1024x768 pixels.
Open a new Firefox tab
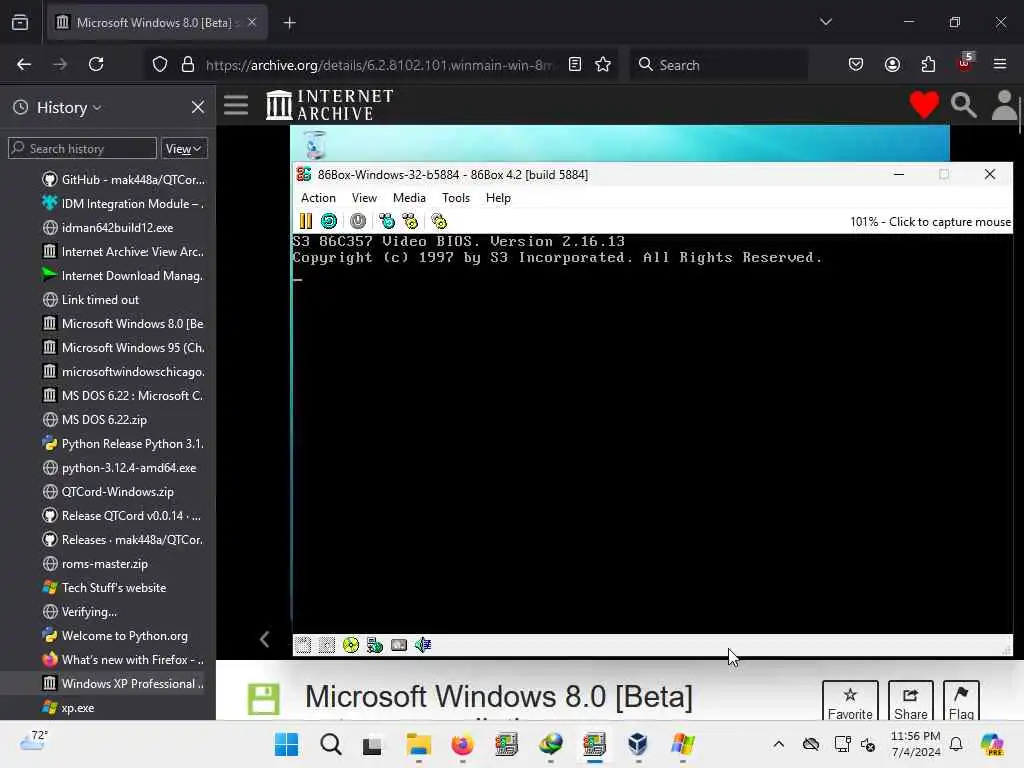[289, 23]
